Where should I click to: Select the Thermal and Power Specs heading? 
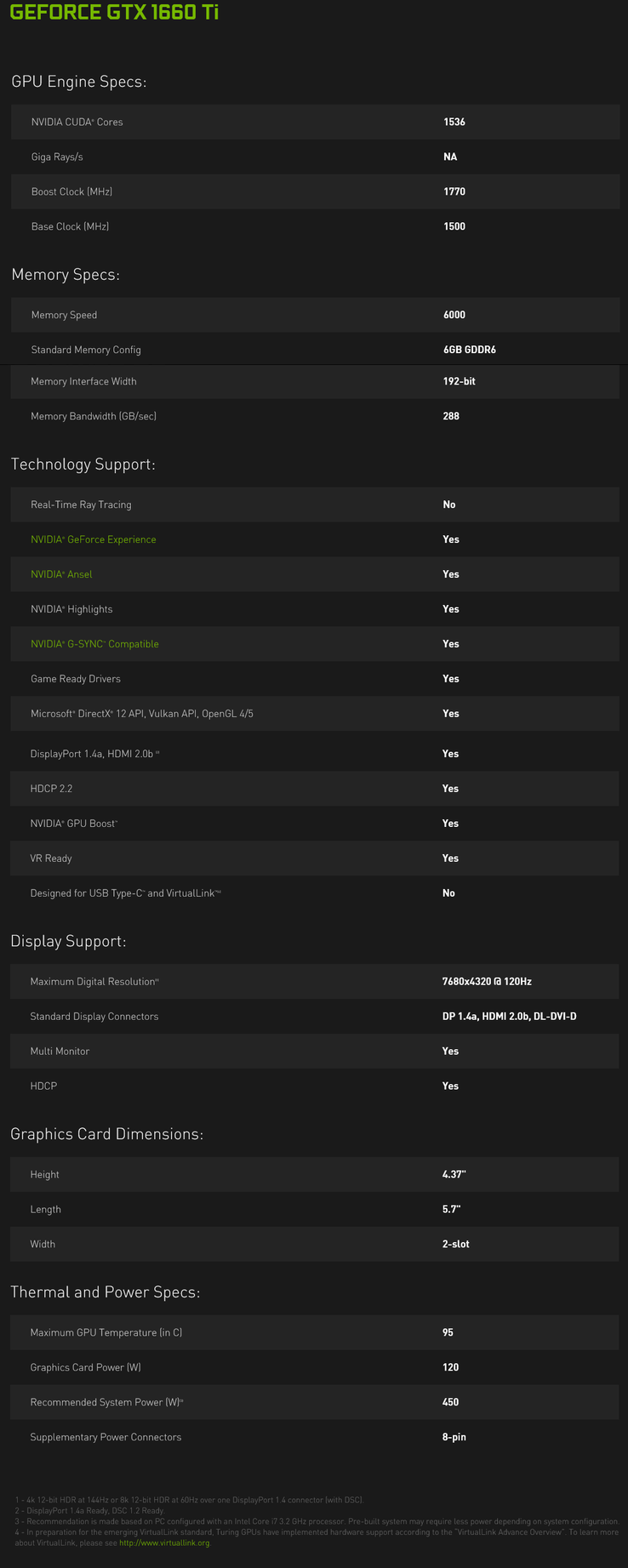pyautogui.click(x=105, y=1292)
